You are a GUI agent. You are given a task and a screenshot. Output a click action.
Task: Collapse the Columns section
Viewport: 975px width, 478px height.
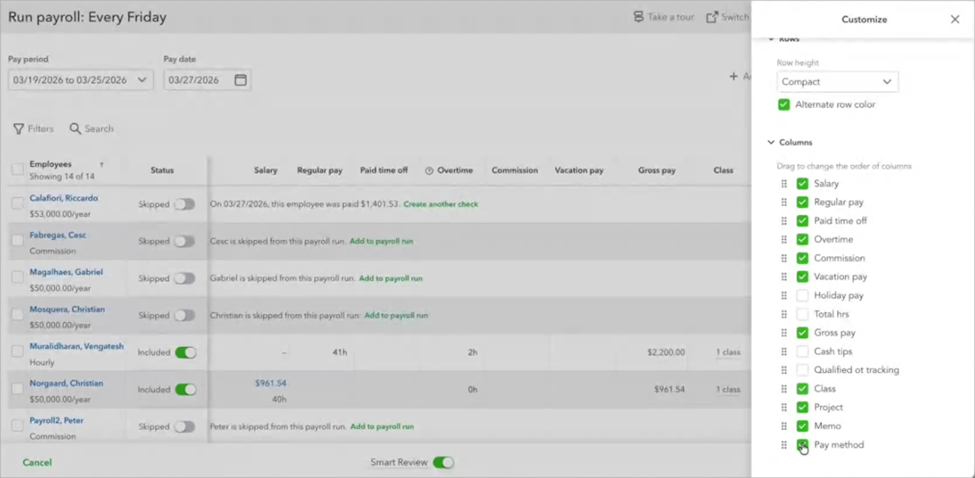point(771,143)
